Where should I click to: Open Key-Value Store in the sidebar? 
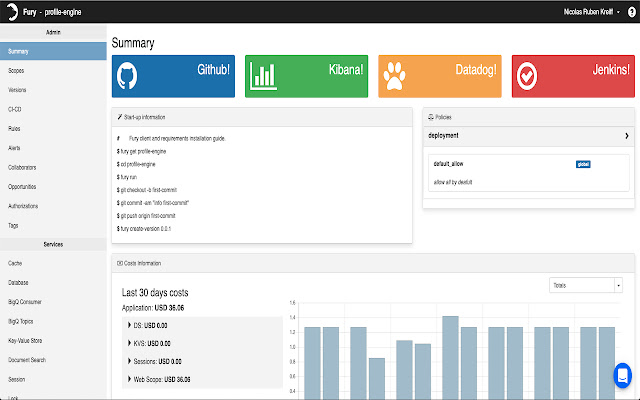point(53,340)
